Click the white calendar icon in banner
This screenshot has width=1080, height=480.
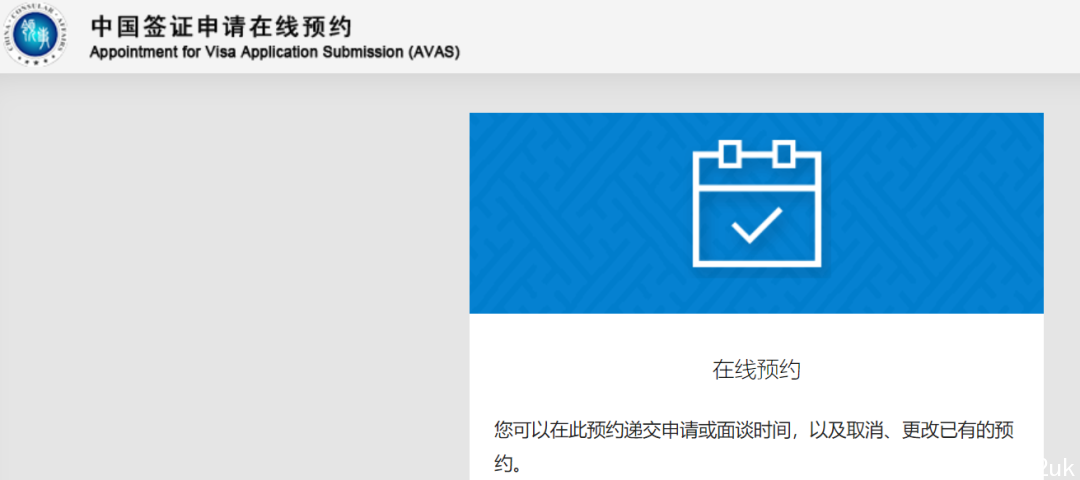point(756,203)
